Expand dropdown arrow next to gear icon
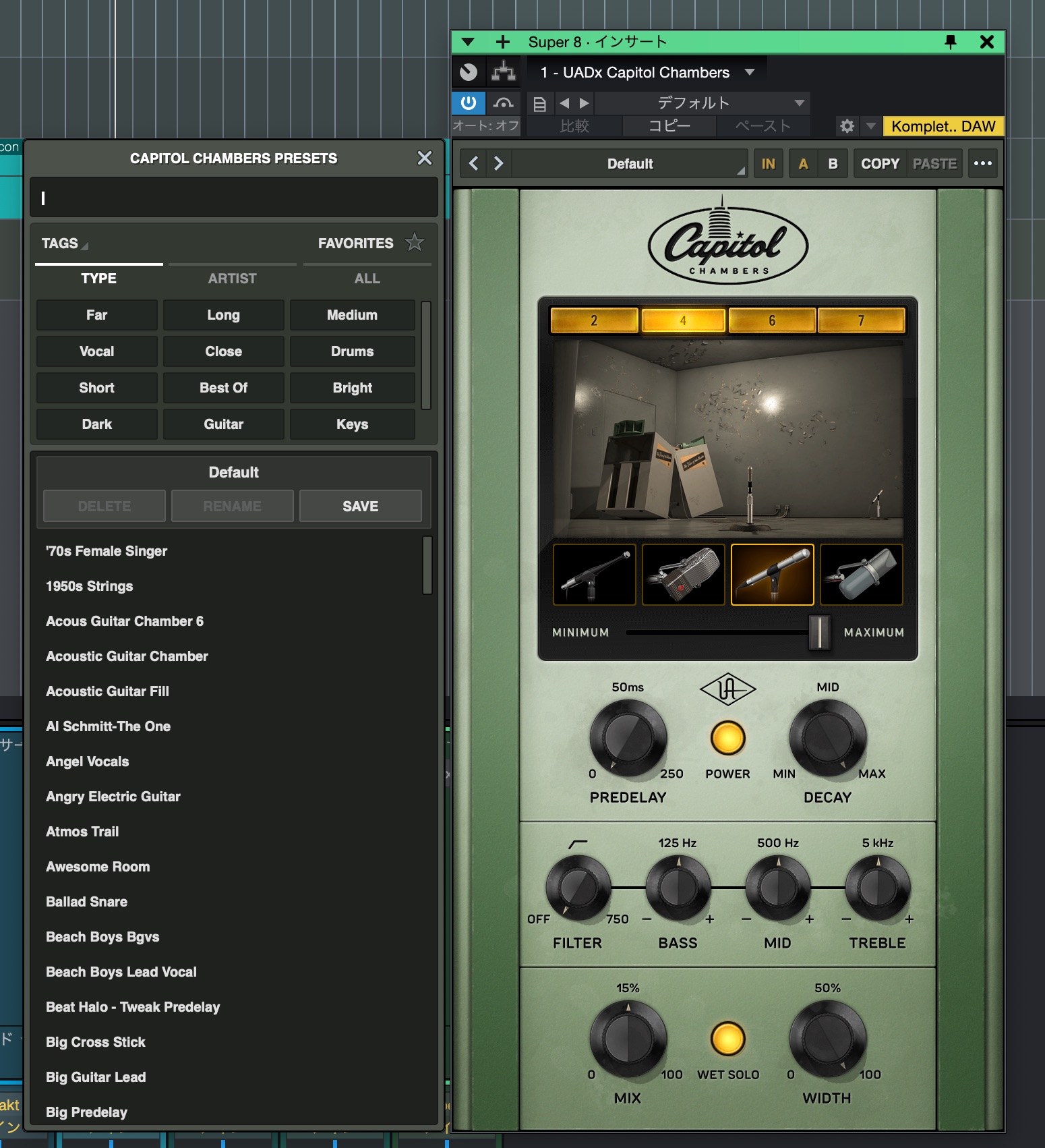Image resolution: width=1045 pixels, height=1148 pixels. click(x=870, y=126)
